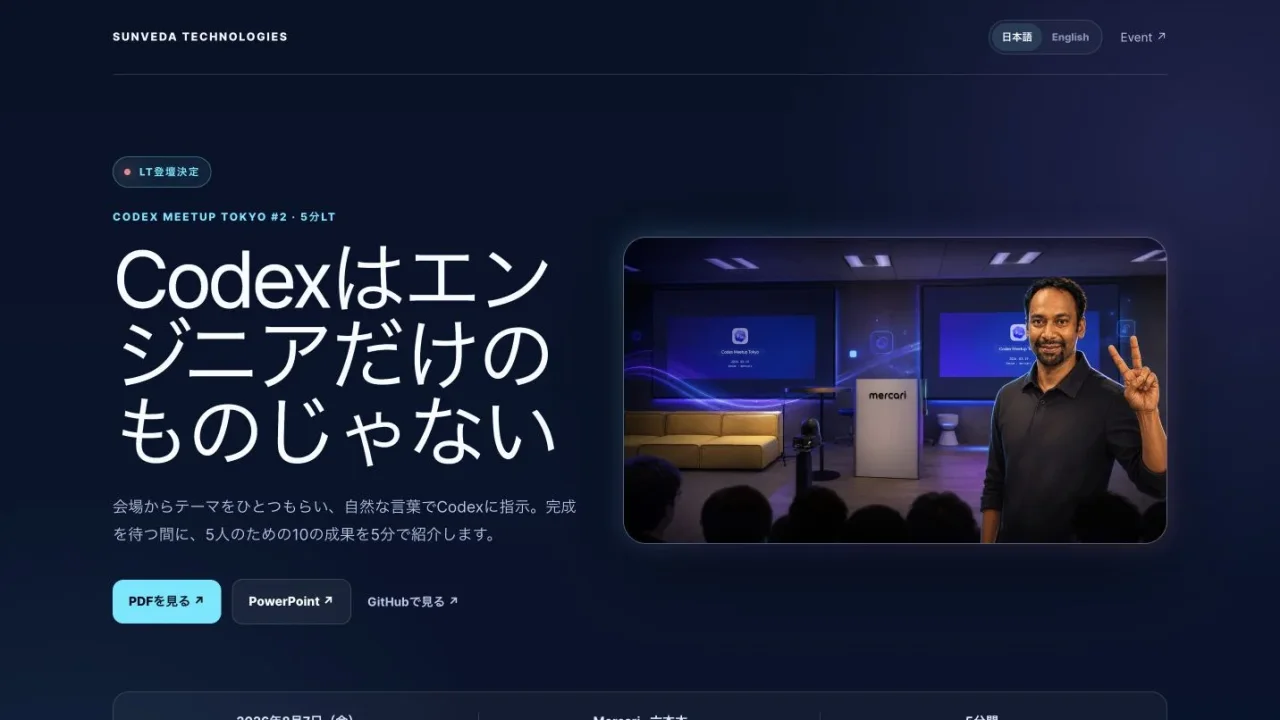This screenshot has width=1280, height=720.
Task: Click the PDFを見る button
Action: point(166,601)
